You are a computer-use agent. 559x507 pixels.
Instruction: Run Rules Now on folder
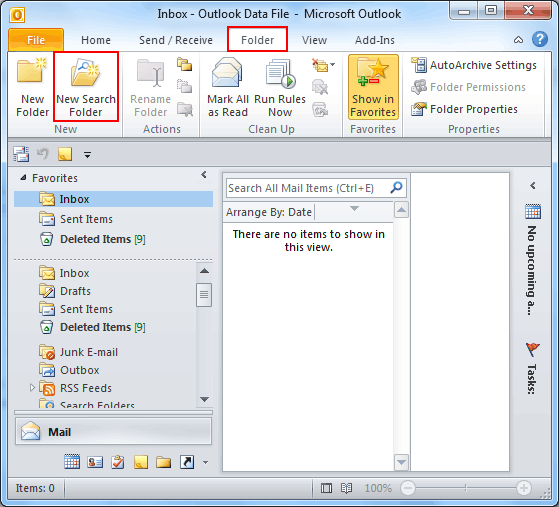point(280,87)
